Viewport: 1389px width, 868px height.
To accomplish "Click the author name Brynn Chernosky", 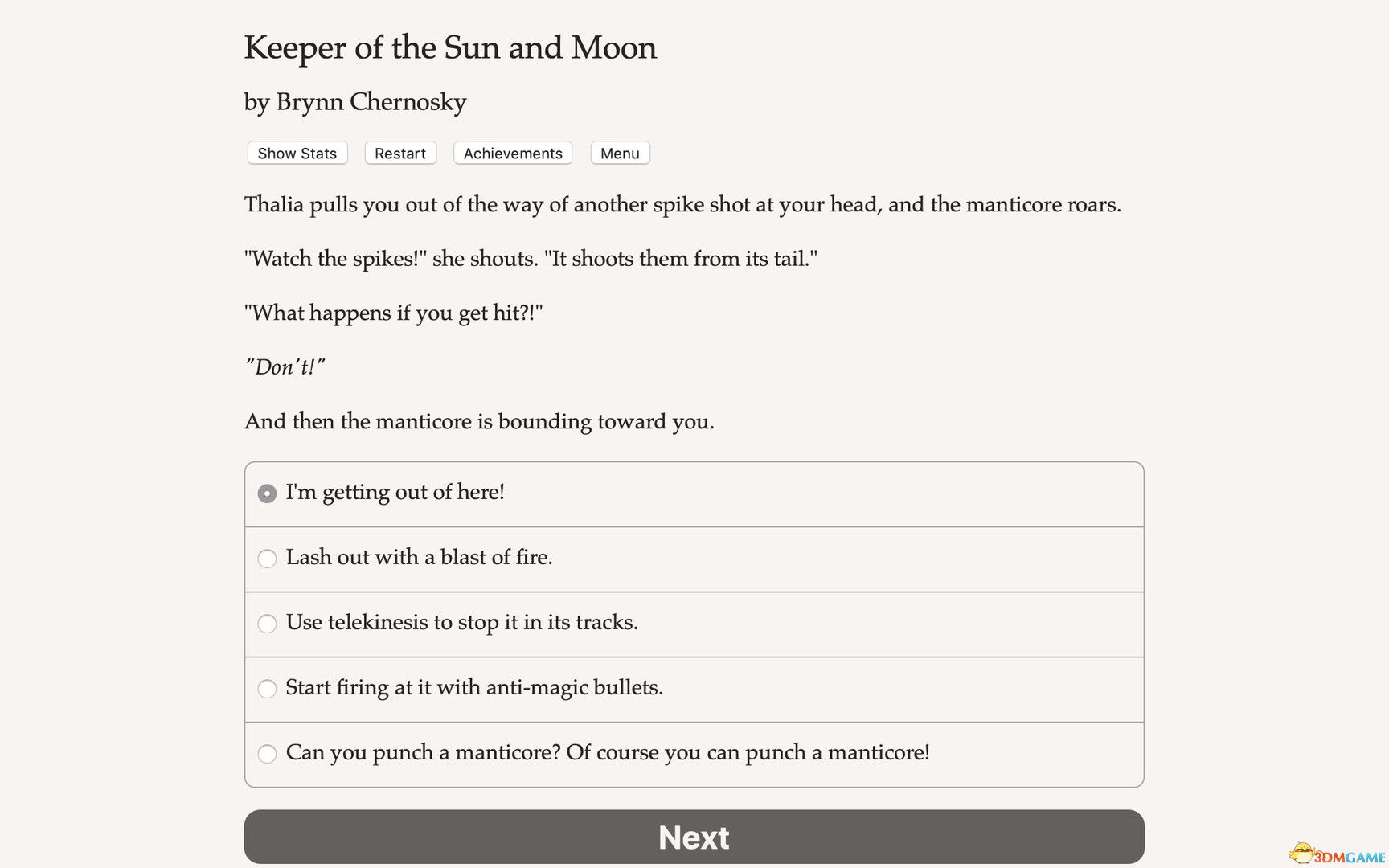I will pos(354,102).
